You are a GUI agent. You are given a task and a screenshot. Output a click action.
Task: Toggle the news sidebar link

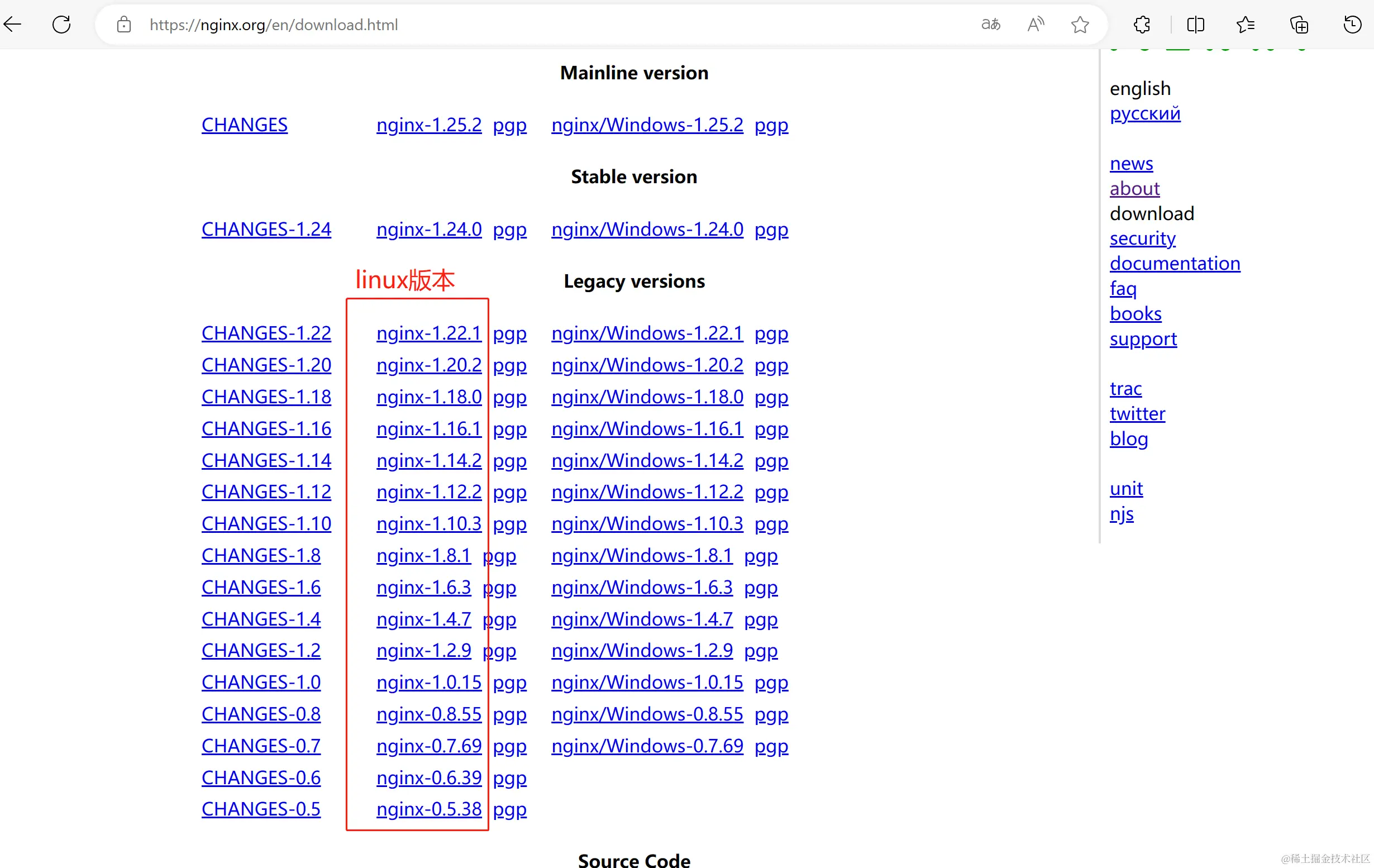pos(1131,162)
